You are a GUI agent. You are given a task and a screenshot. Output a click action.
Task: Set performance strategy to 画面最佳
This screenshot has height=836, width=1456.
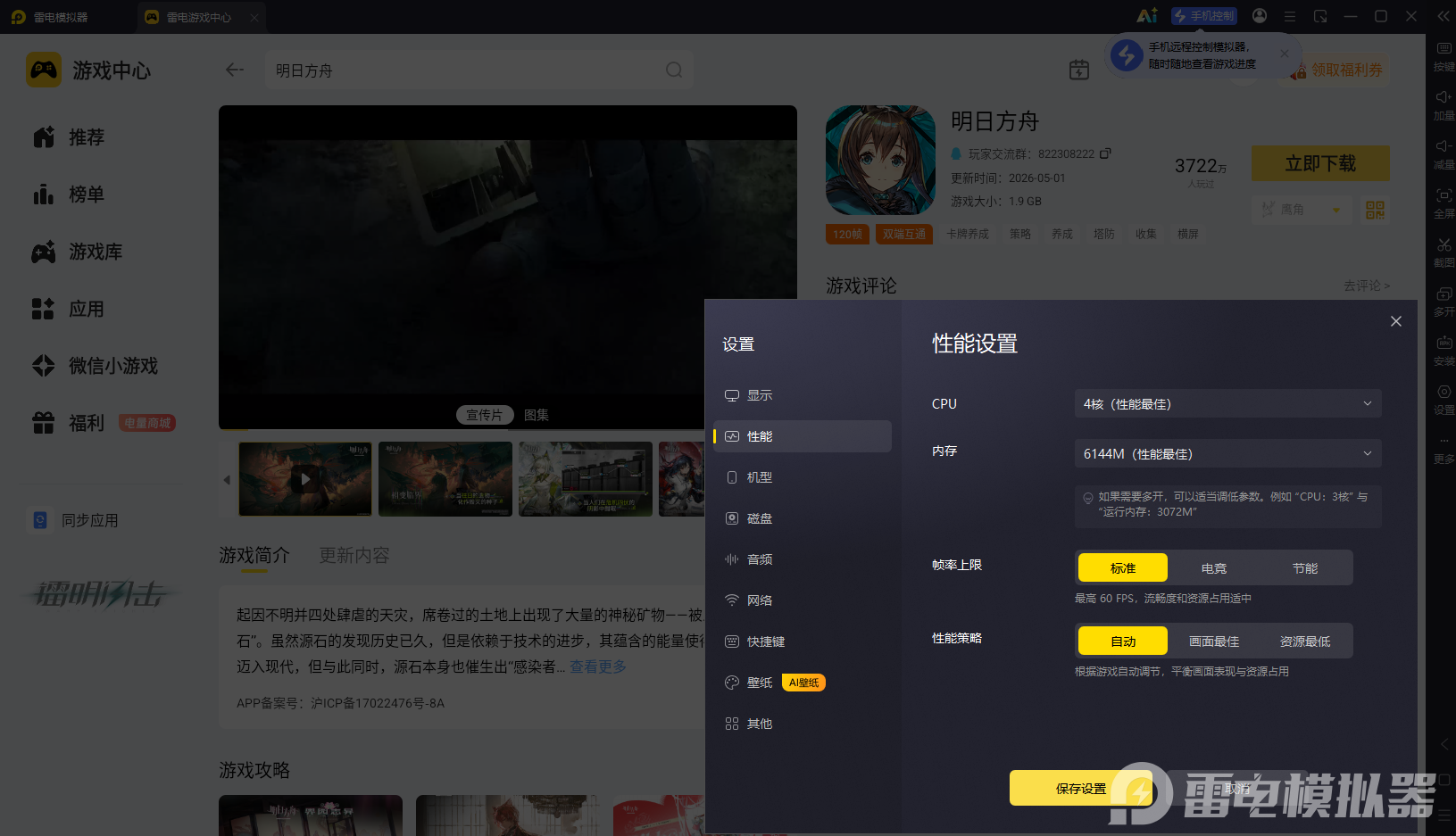pos(1214,641)
